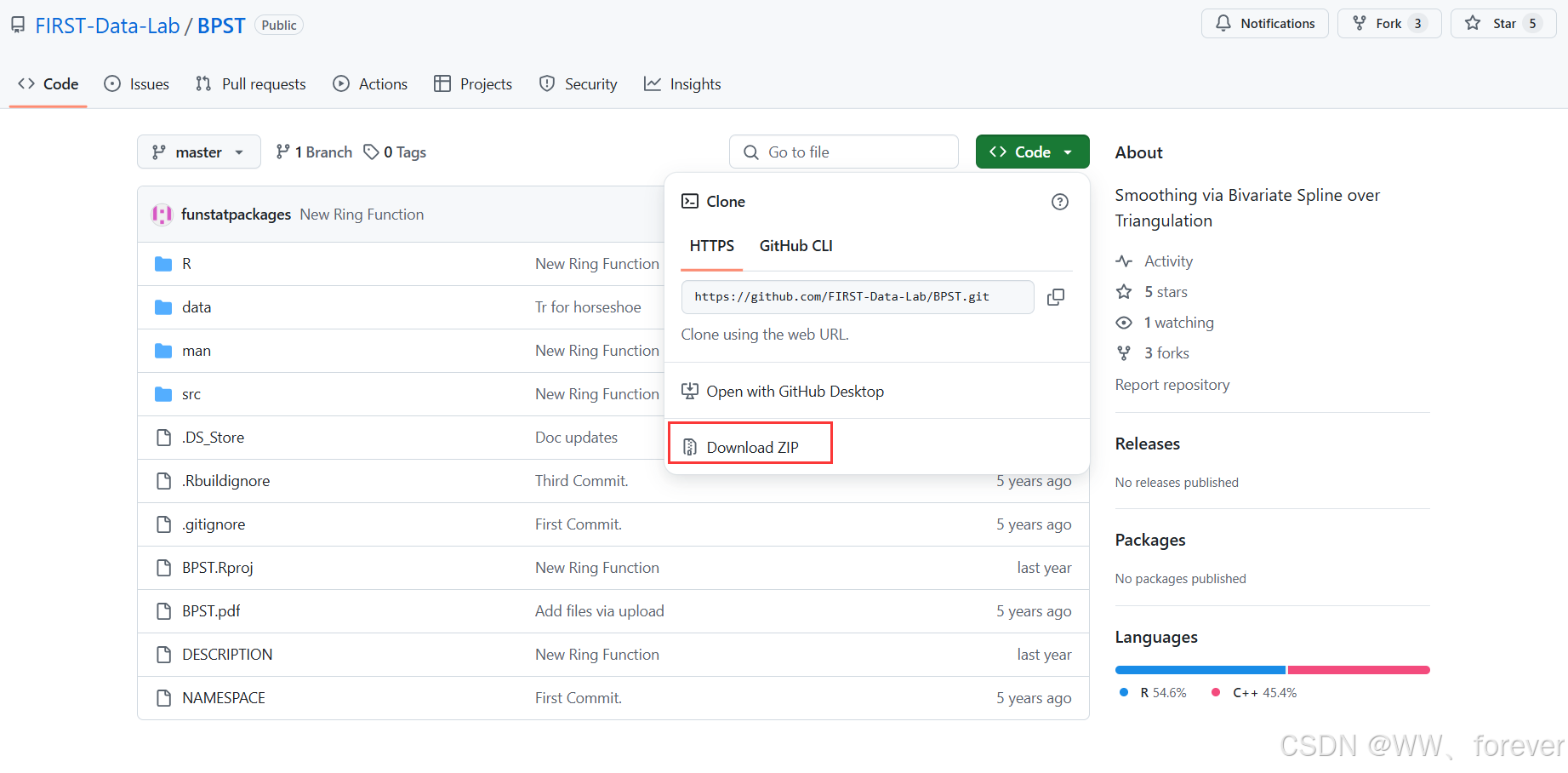Open the Releases heading link
Screen dimensions: 1568x773
(x=1148, y=444)
